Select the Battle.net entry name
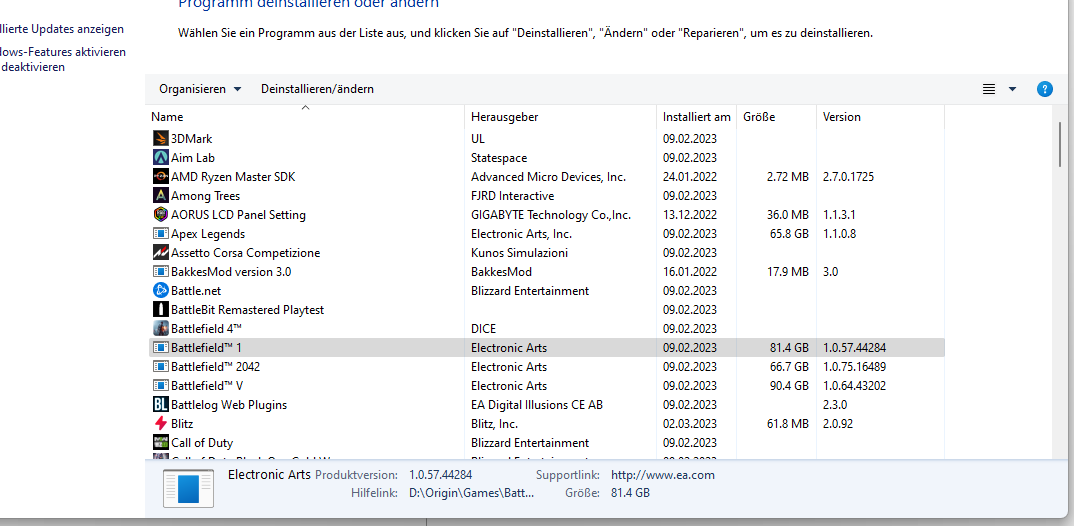This screenshot has width=1074, height=526. pos(196,291)
